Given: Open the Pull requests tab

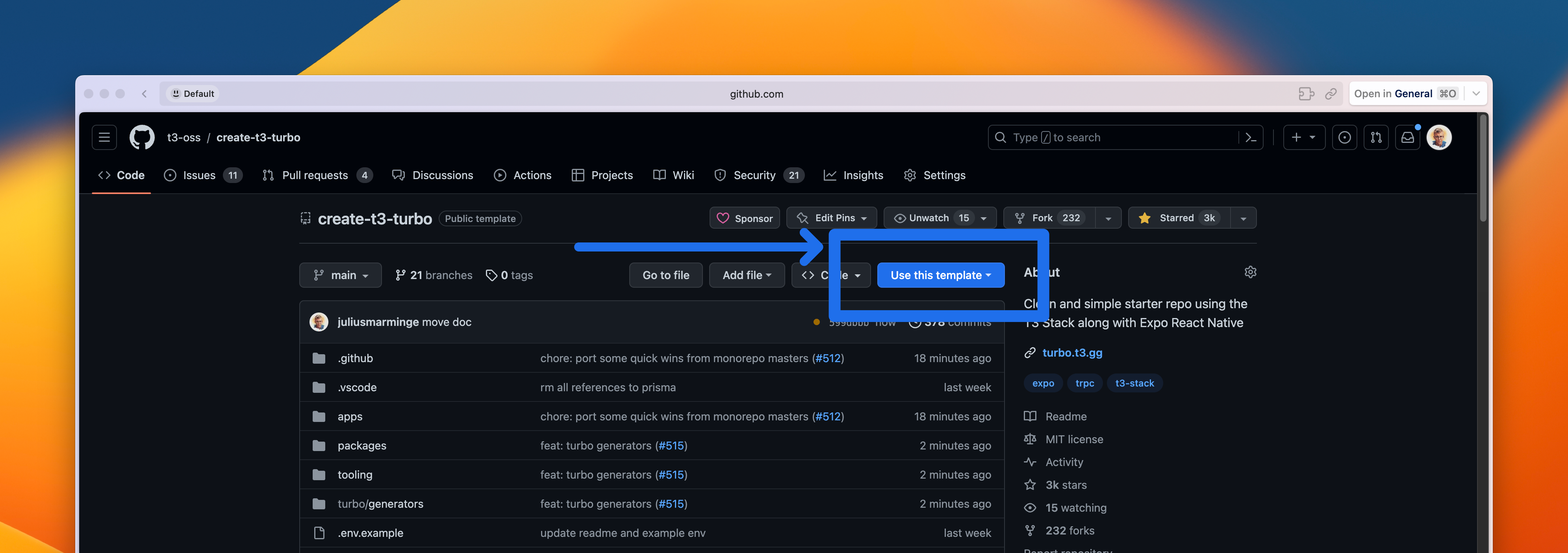Looking at the screenshot, I should [317, 175].
